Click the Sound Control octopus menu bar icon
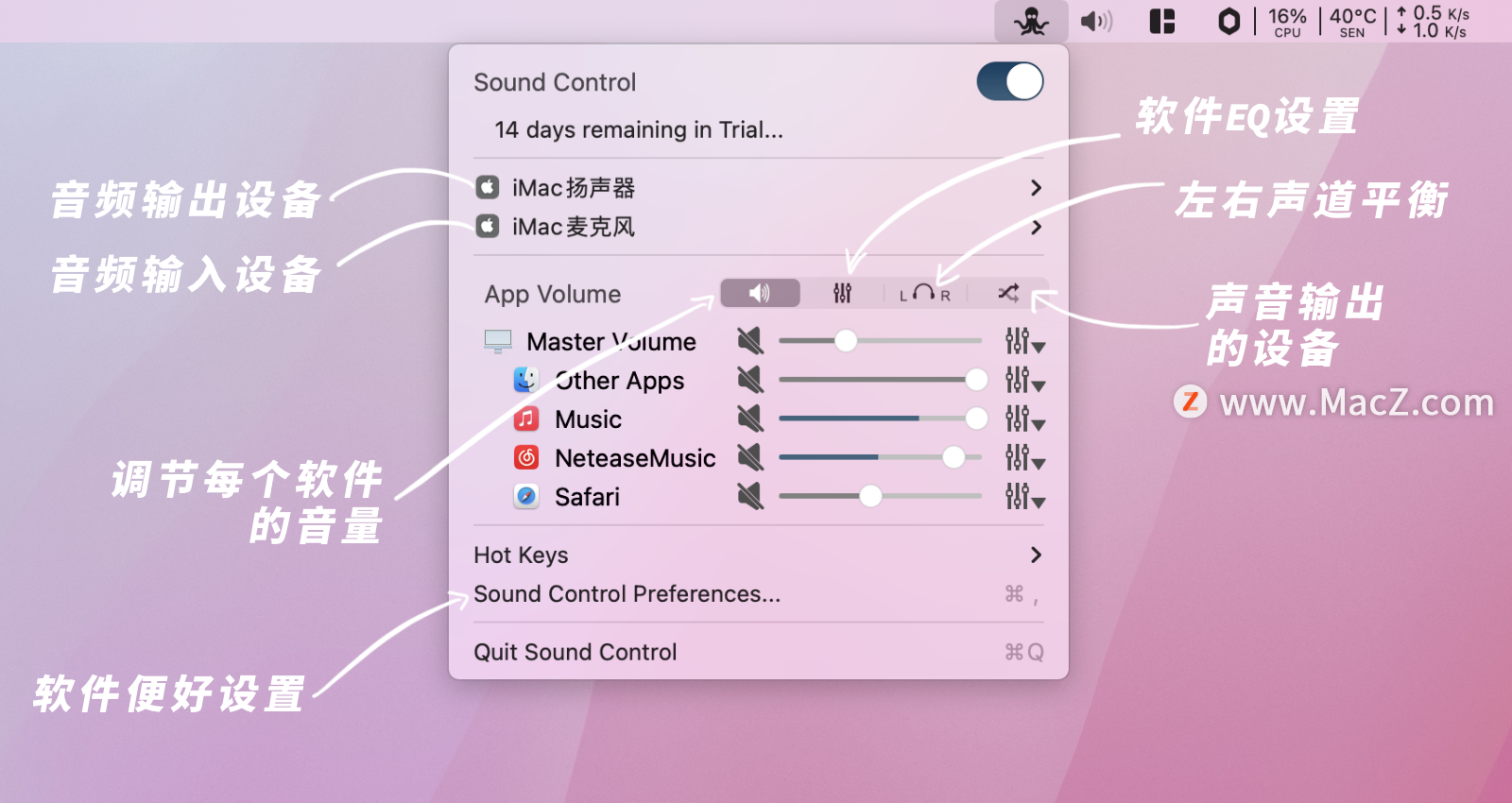The height and width of the screenshot is (803, 1512). tap(1031, 21)
